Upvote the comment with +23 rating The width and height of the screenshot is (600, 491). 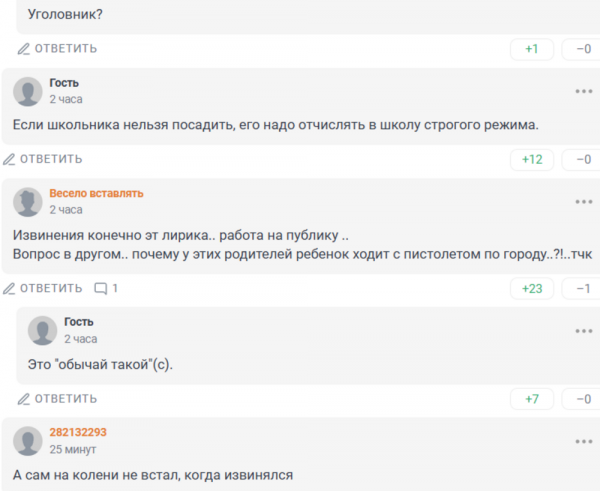(x=531, y=289)
